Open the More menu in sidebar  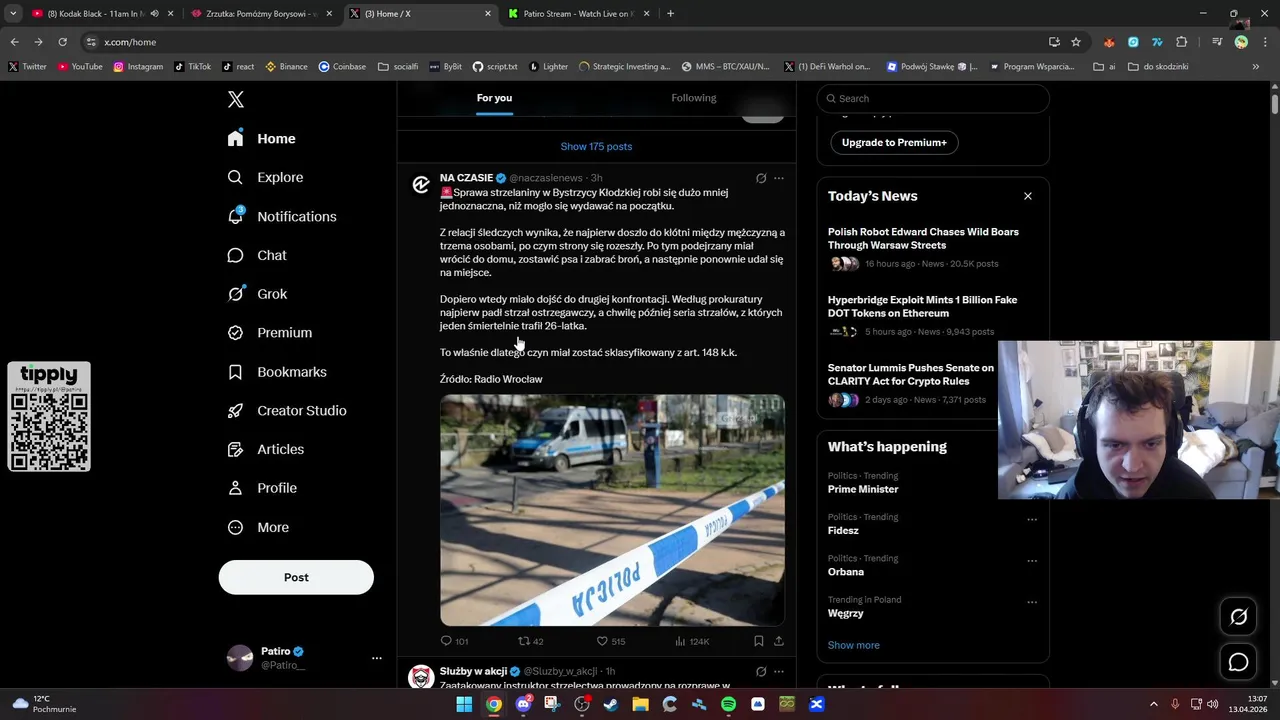pyautogui.click(x=258, y=527)
